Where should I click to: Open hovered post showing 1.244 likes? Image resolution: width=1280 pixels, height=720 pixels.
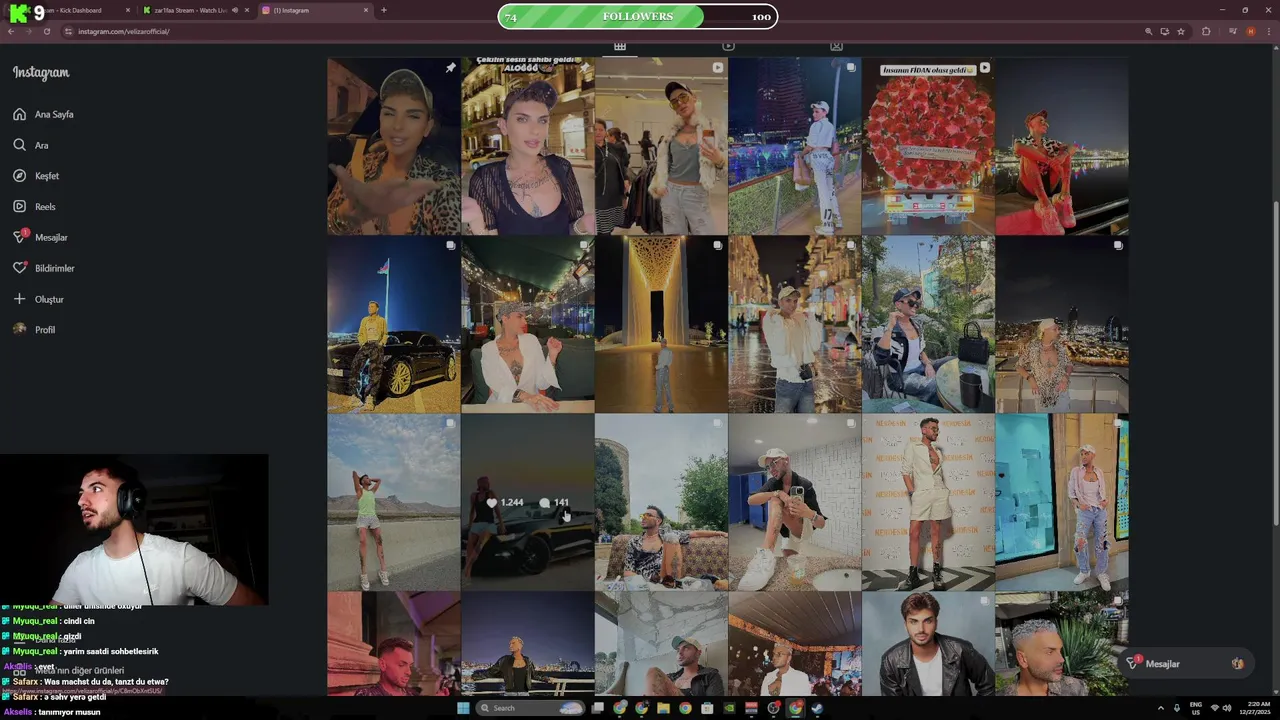tap(527, 502)
